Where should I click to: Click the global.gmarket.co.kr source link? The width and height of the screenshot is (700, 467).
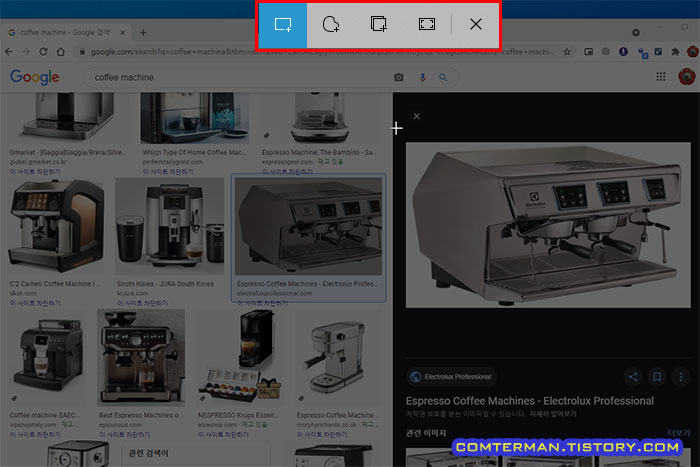tap(38, 162)
